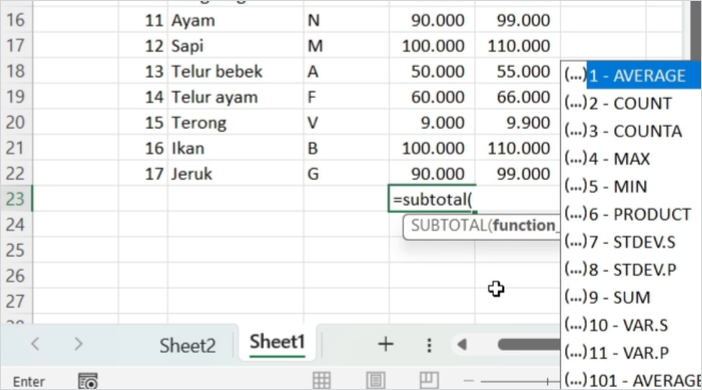Select 7 - STDEV.S option
The width and height of the screenshot is (702, 390).
pyautogui.click(x=631, y=242)
